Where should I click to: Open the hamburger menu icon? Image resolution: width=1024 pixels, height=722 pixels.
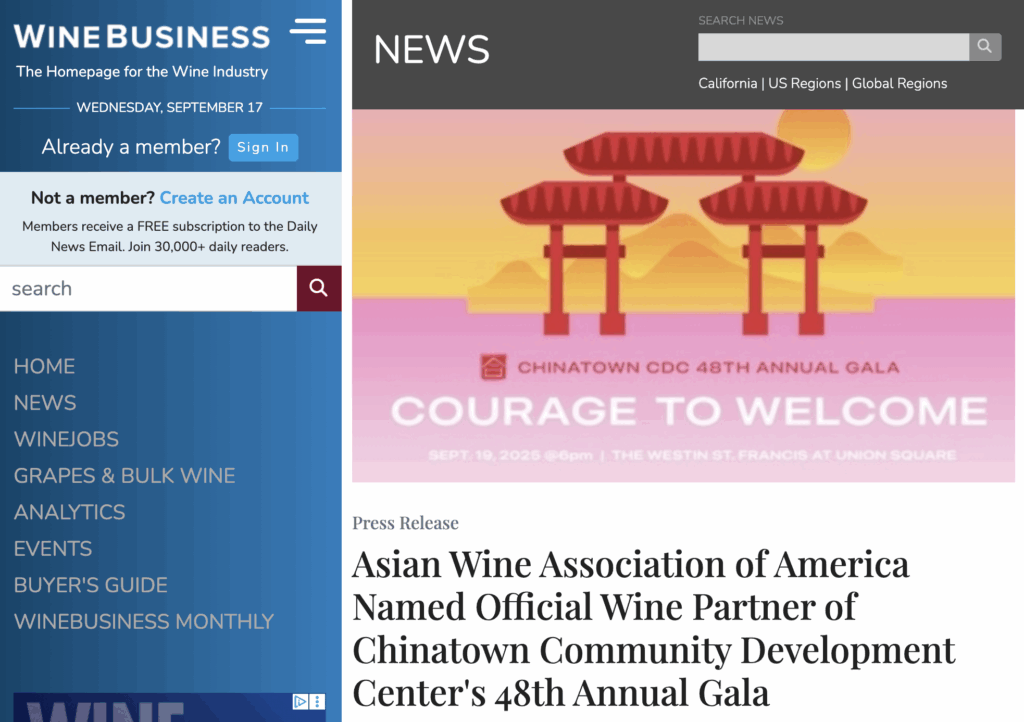308,31
